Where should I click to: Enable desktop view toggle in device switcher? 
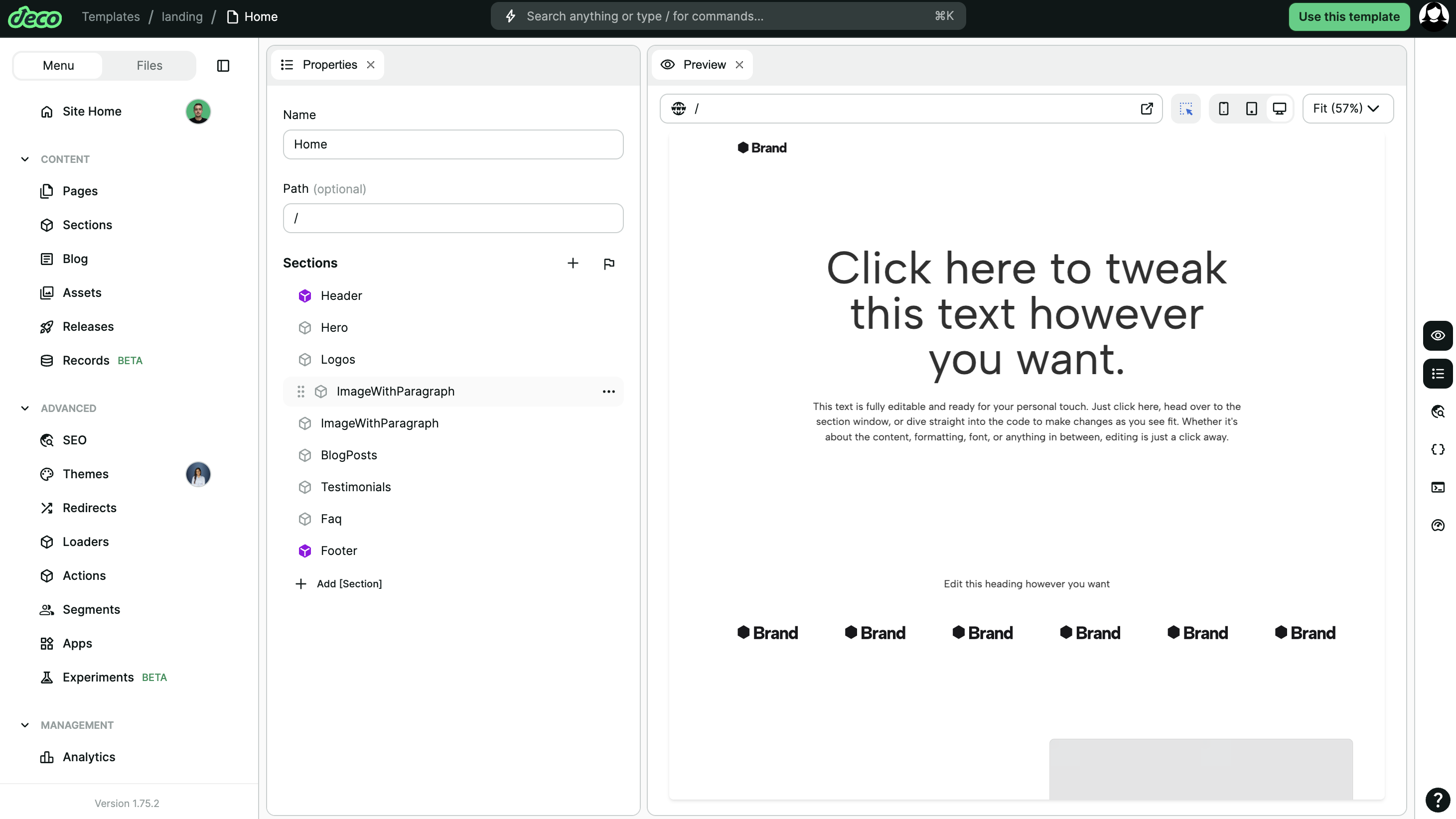[1279, 108]
